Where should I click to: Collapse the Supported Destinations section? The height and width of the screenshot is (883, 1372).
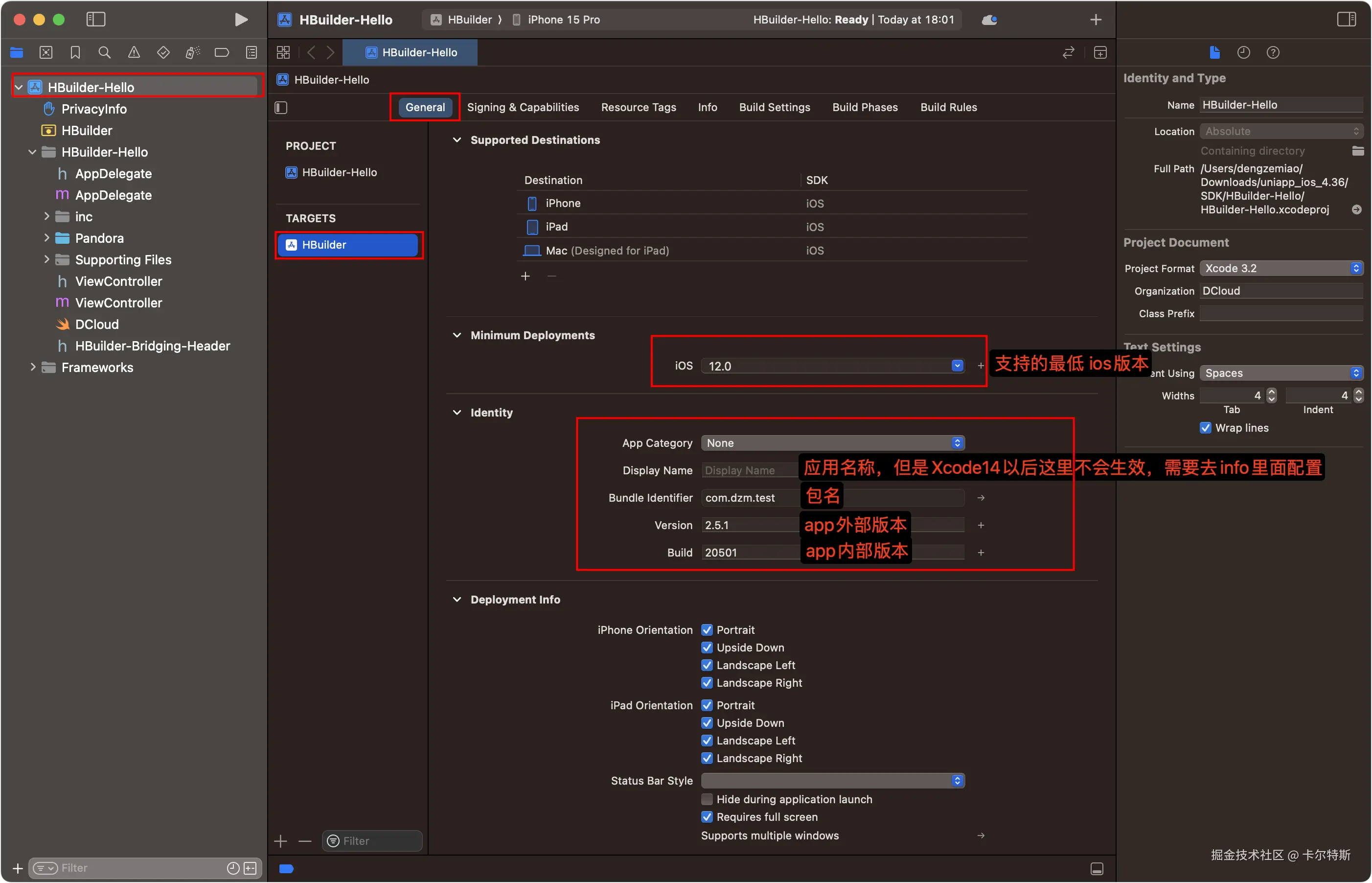[457, 140]
